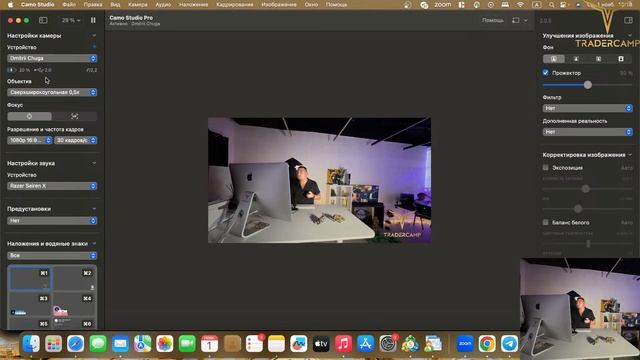Click the exposure compensation slider knob
Image resolution: width=640 pixels, height=360 pixels.
pos(586,189)
